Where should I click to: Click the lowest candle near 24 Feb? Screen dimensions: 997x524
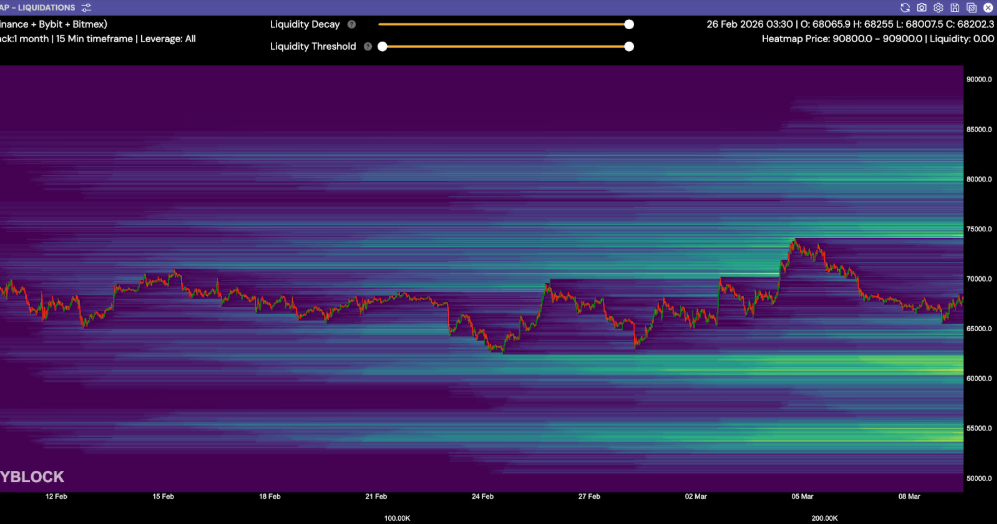click(503, 349)
